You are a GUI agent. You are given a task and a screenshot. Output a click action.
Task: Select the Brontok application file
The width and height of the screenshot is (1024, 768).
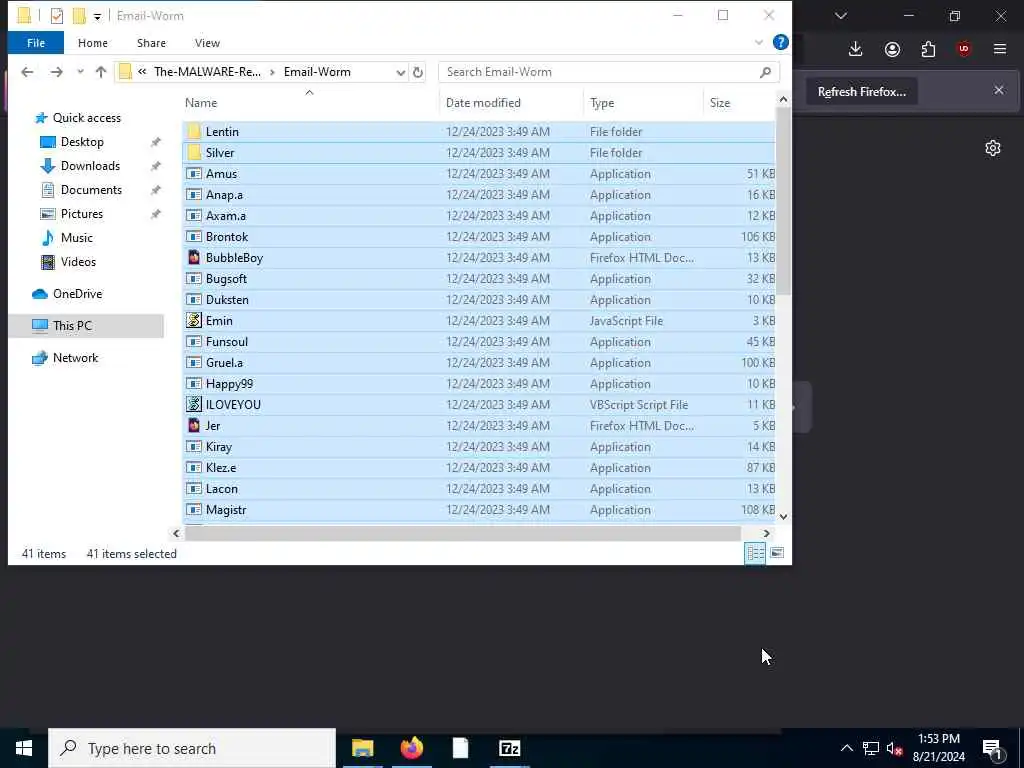click(479, 237)
